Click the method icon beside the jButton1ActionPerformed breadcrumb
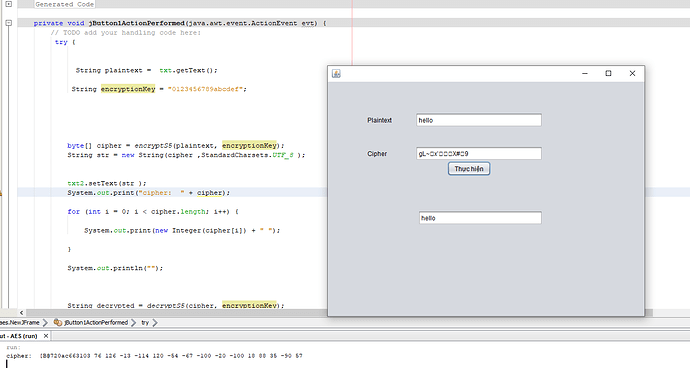The height and width of the screenshot is (369, 690). 58,322
